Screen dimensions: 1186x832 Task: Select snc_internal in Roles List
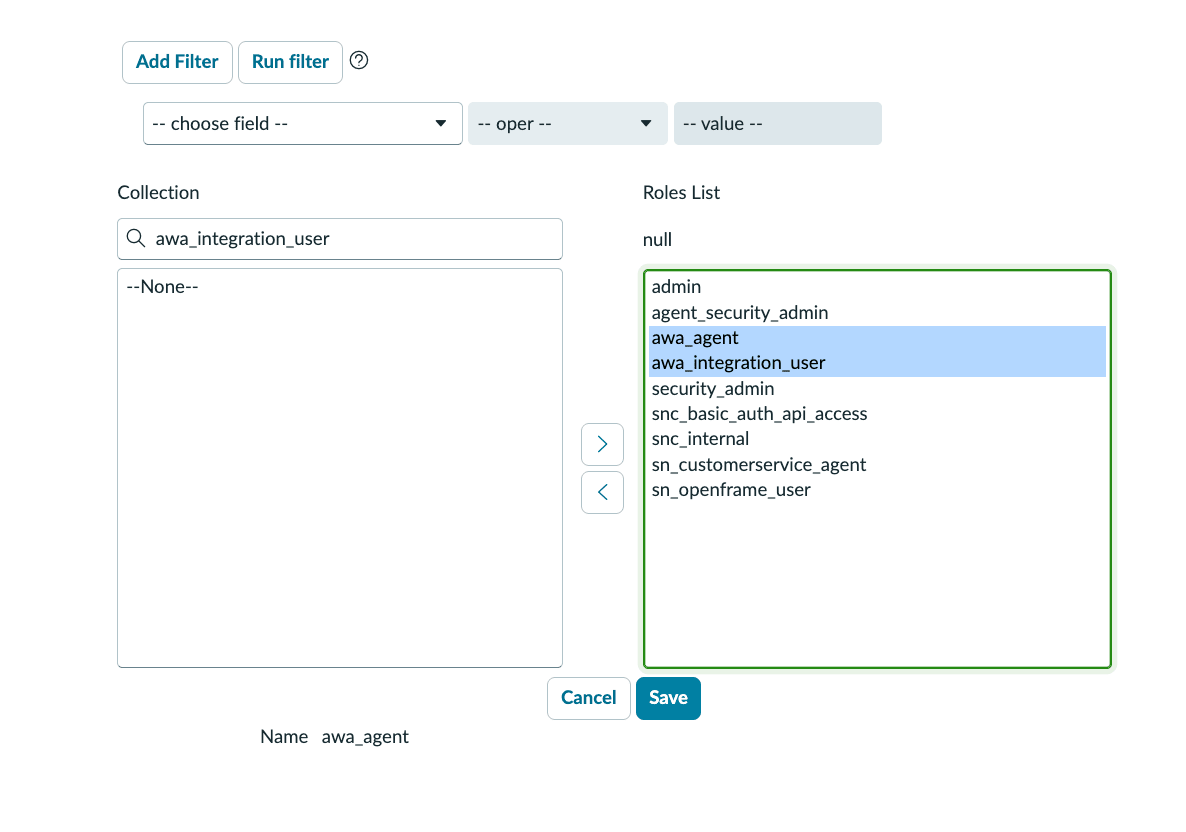(877, 439)
